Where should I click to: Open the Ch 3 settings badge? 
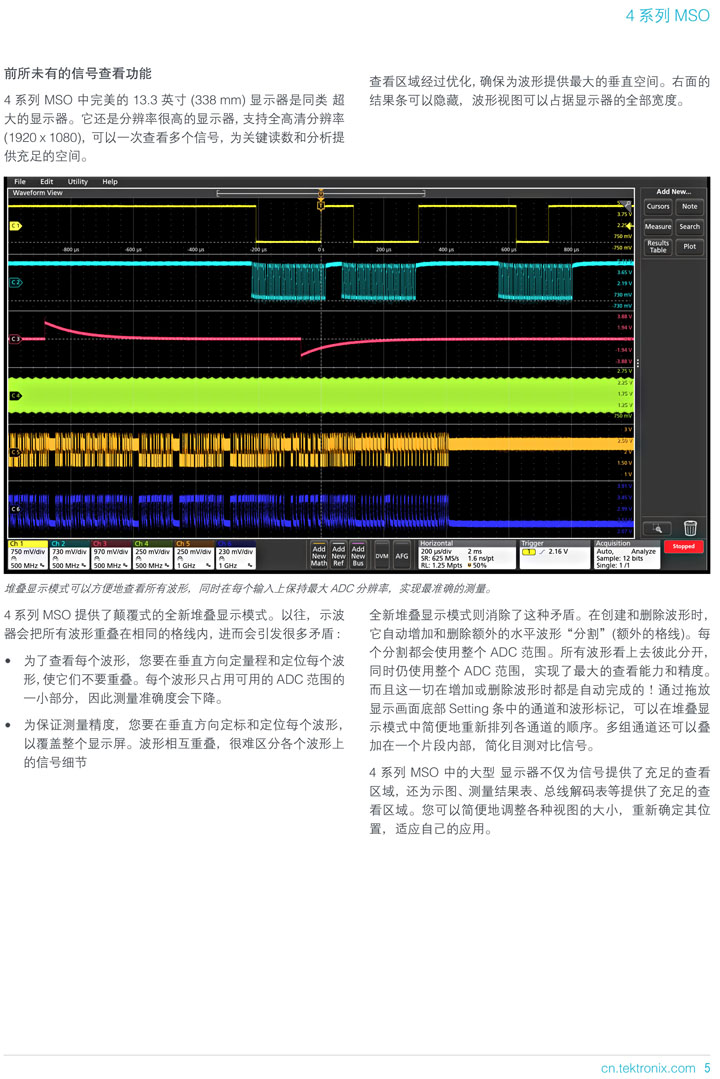point(111,555)
